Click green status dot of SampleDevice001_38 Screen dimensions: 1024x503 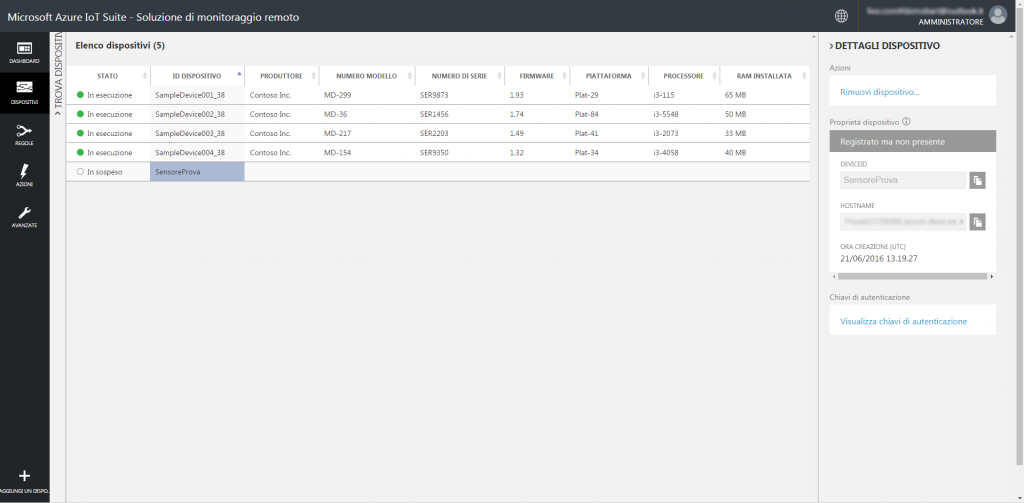point(80,95)
